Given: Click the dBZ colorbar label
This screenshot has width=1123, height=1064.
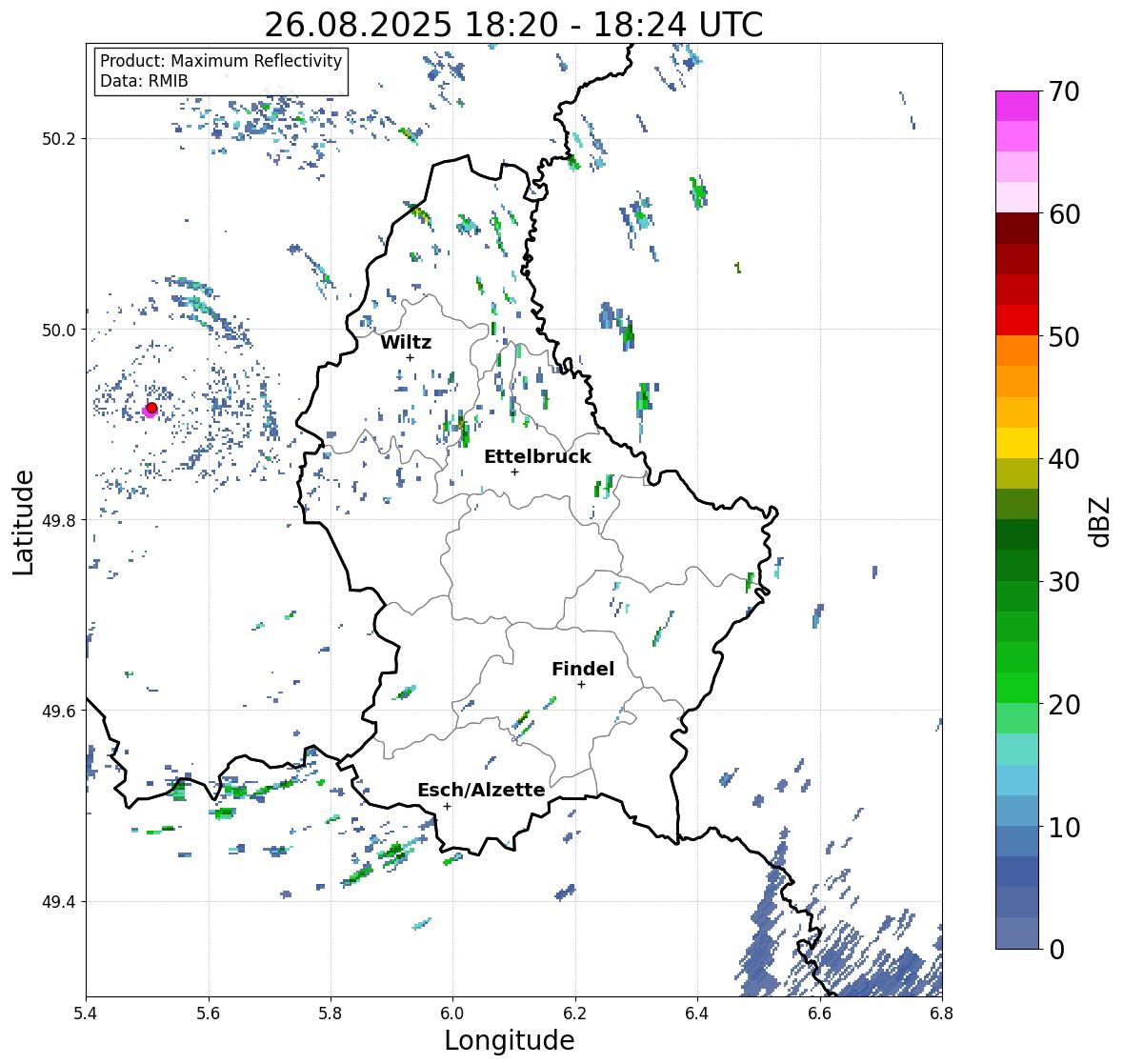Looking at the screenshot, I should pyautogui.click(x=1101, y=521).
